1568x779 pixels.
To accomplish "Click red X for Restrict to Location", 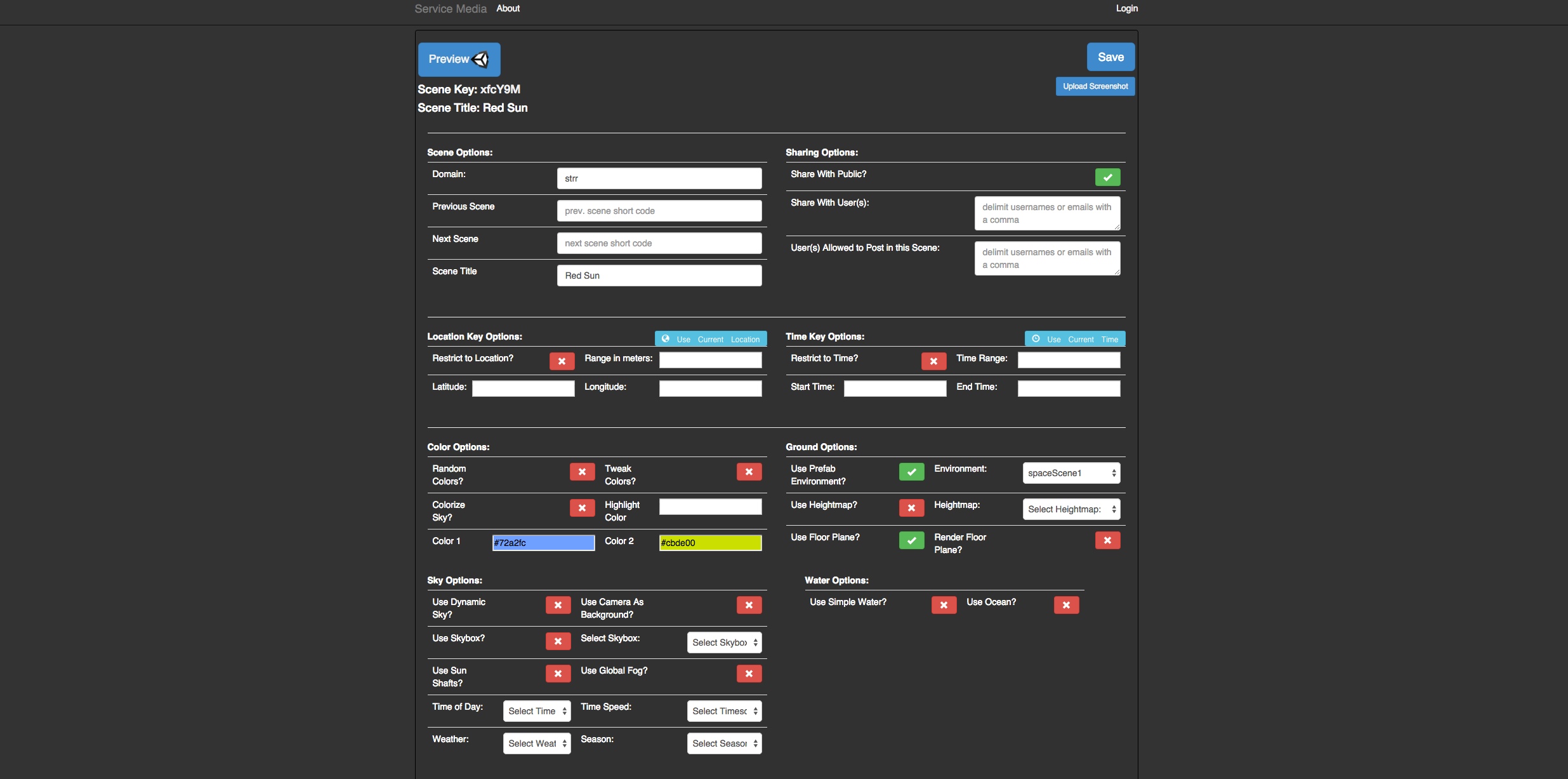I will 562,361.
